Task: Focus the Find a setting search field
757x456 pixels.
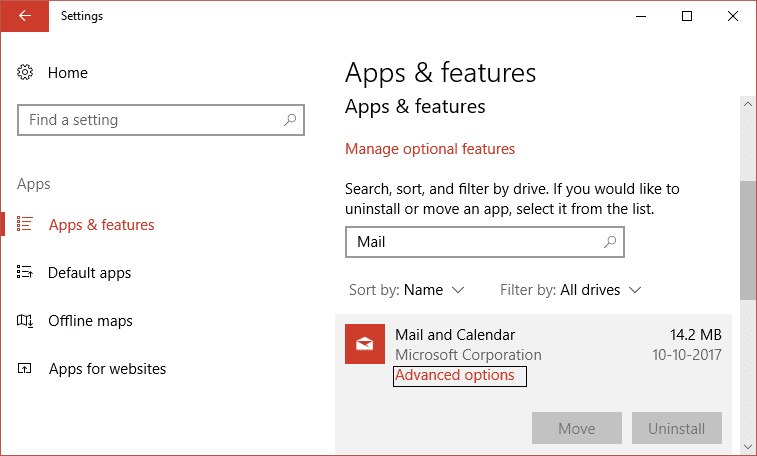Action: tap(150, 120)
